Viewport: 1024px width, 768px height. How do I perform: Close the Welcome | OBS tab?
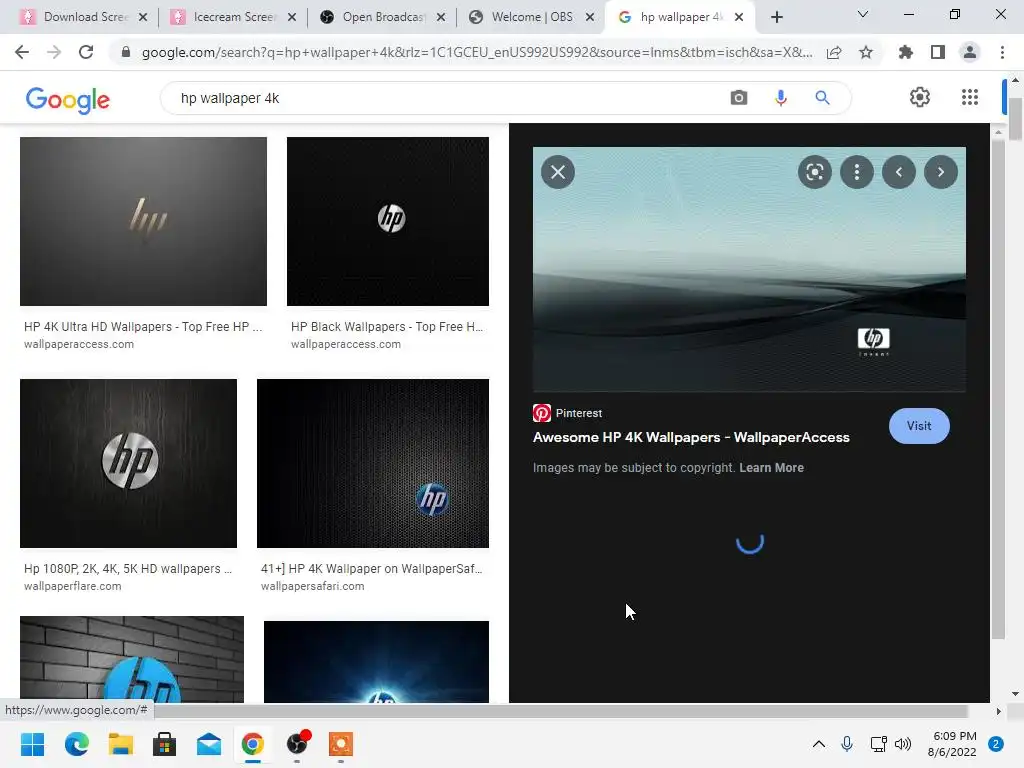click(590, 17)
